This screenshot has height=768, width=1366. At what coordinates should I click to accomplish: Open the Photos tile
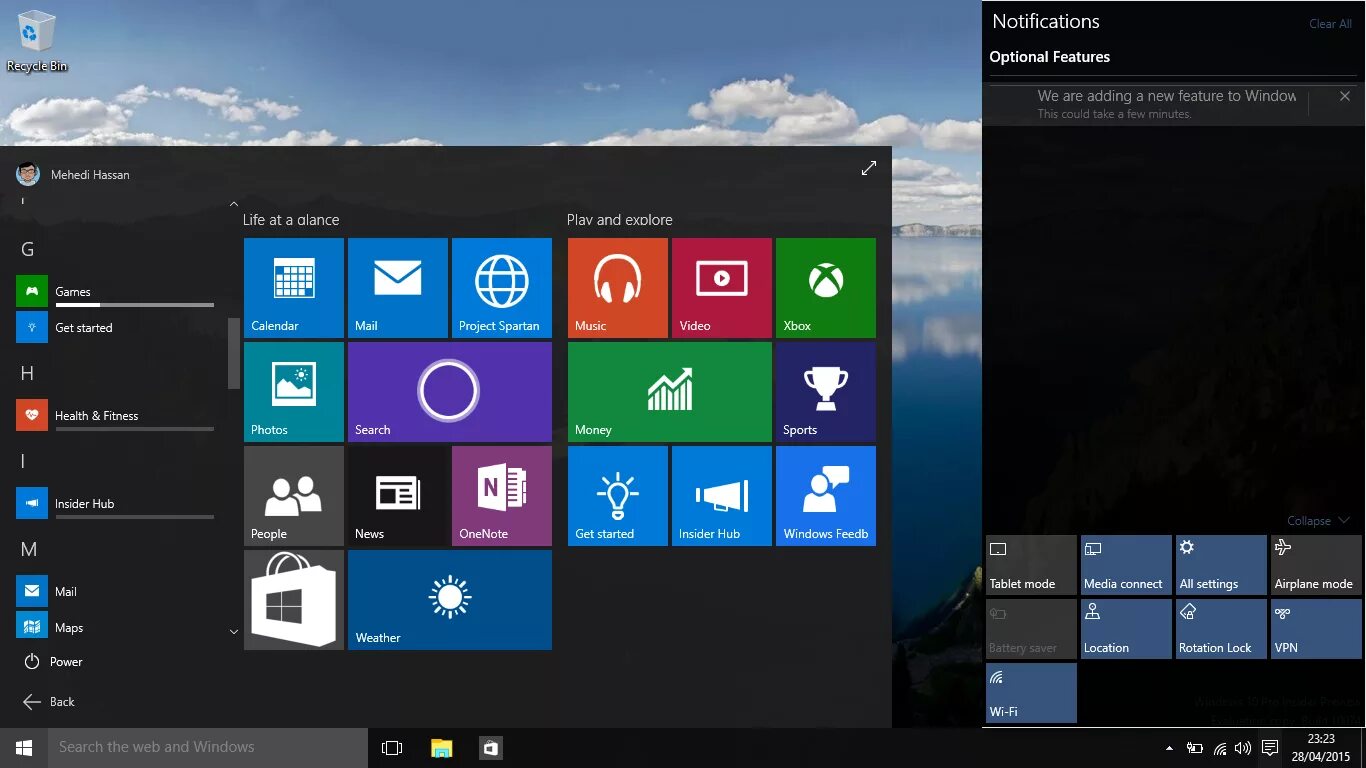pos(294,392)
